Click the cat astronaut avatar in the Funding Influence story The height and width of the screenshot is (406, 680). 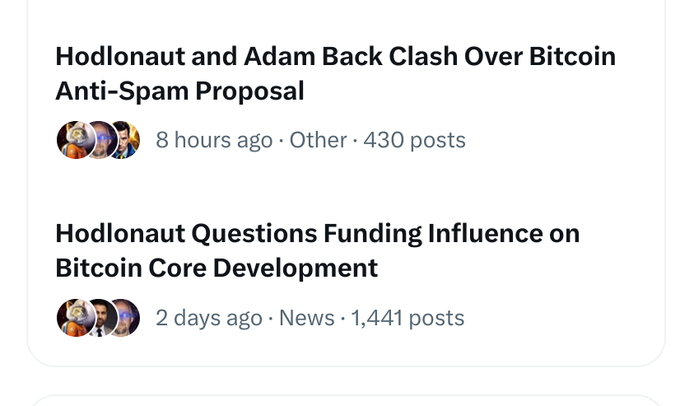(x=72, y=318)
